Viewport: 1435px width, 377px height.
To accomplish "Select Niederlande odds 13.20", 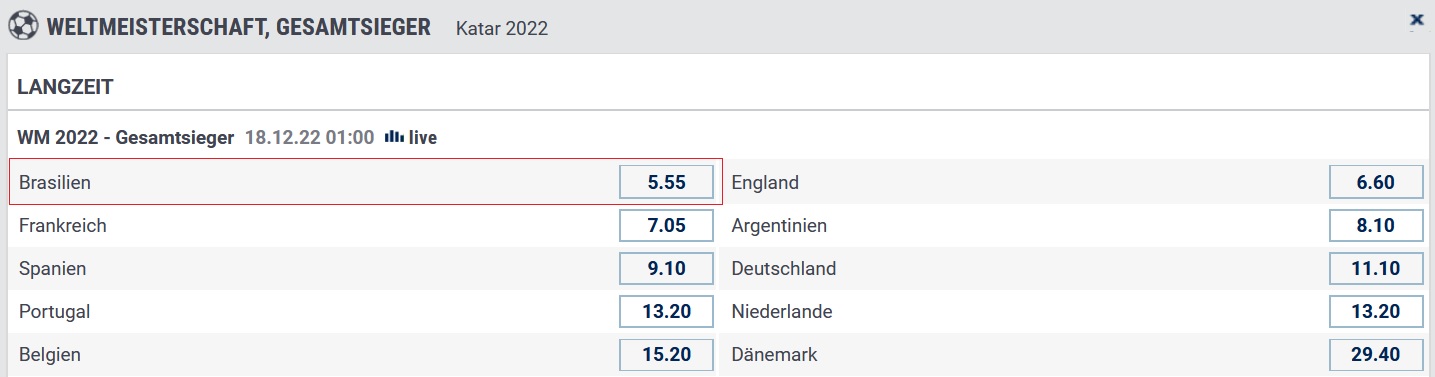I will [x=1376, y=312].
